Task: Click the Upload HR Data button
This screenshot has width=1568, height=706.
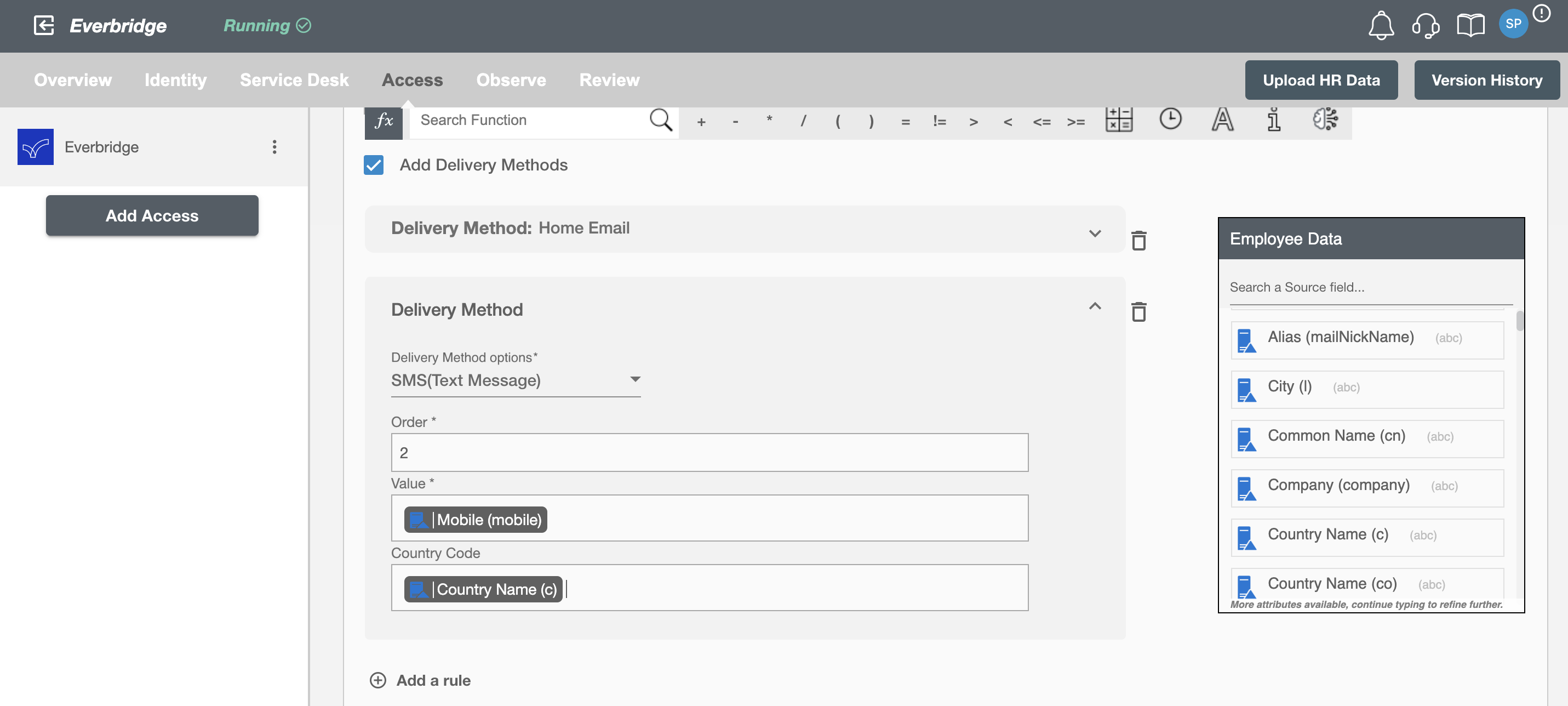Action: 1321,79
